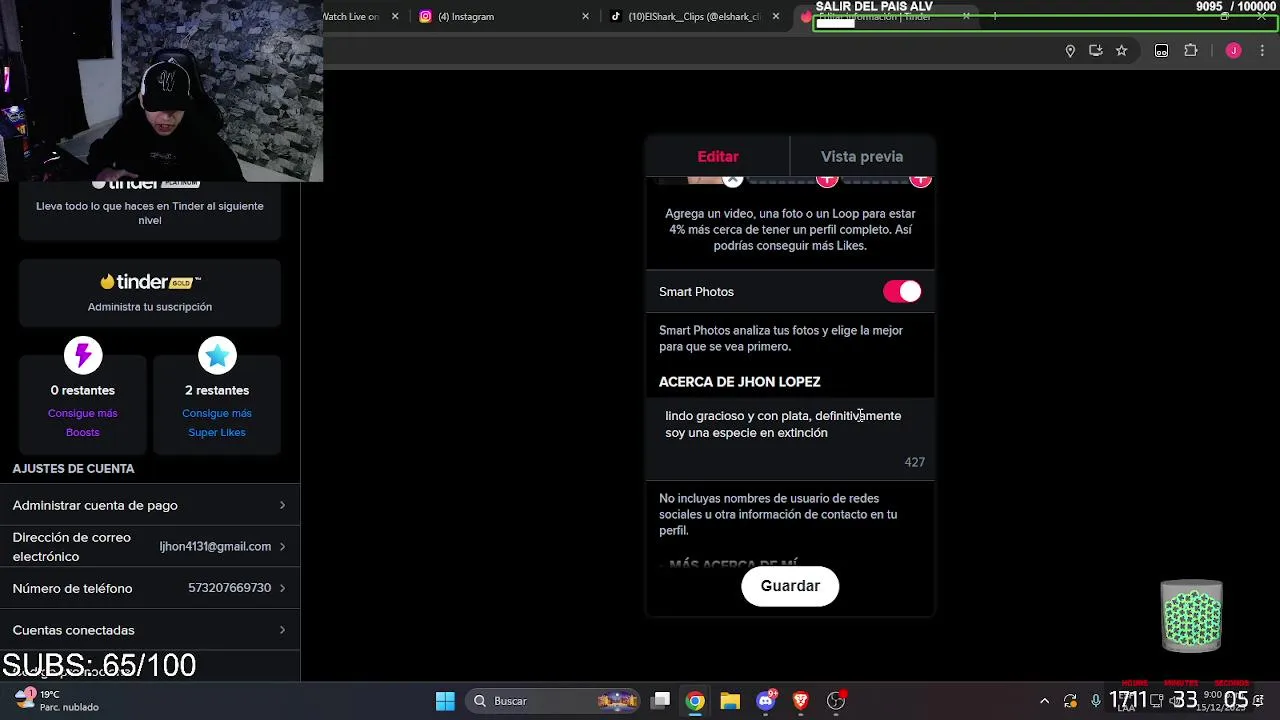Click the ACERCA DE JHON LOPEZ heading
Screen dimensions: 1280x720
click(740, 382)
